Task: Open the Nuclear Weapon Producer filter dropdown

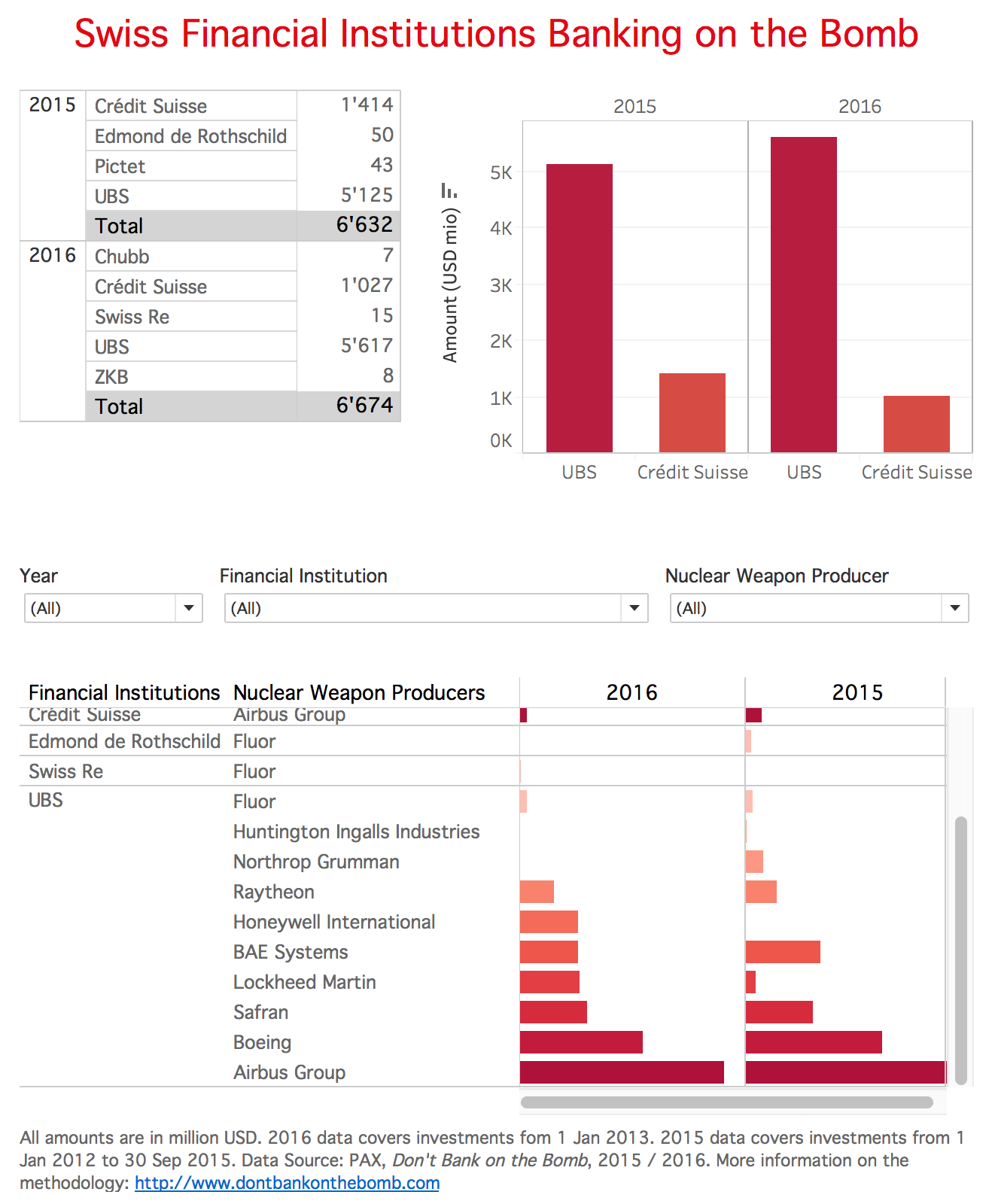Action: point(819,608)
